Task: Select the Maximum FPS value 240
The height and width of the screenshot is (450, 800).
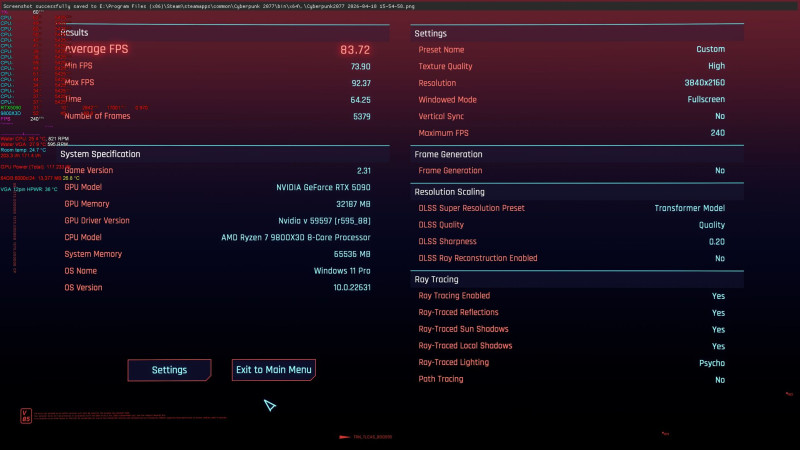Action: tap(718, 133)
